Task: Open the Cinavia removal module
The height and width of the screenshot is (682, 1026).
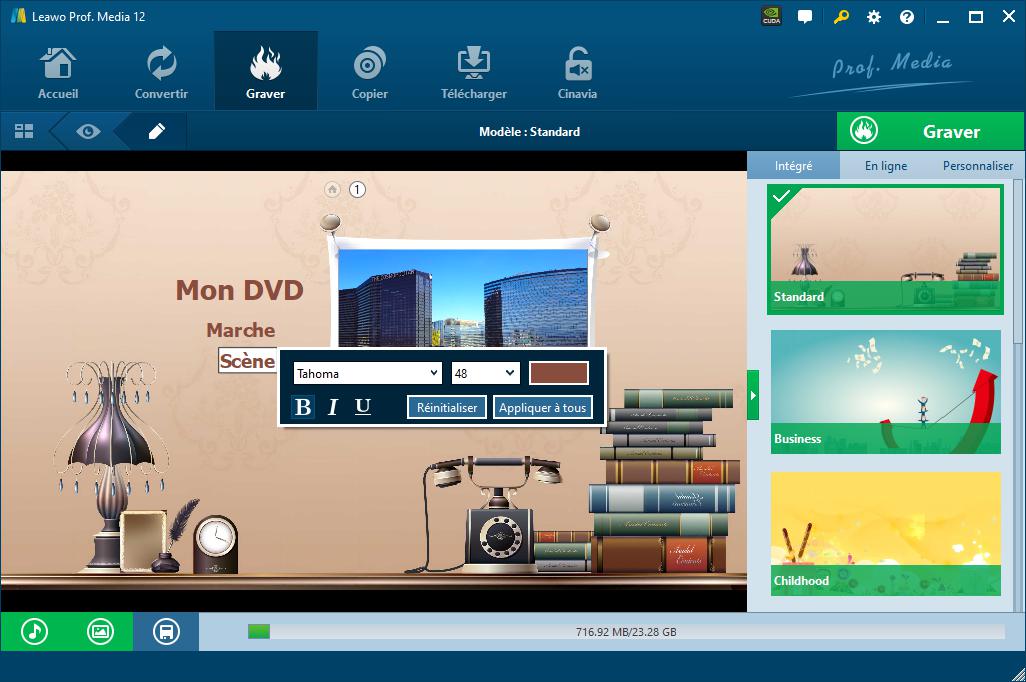Action: tap(577, 72)
